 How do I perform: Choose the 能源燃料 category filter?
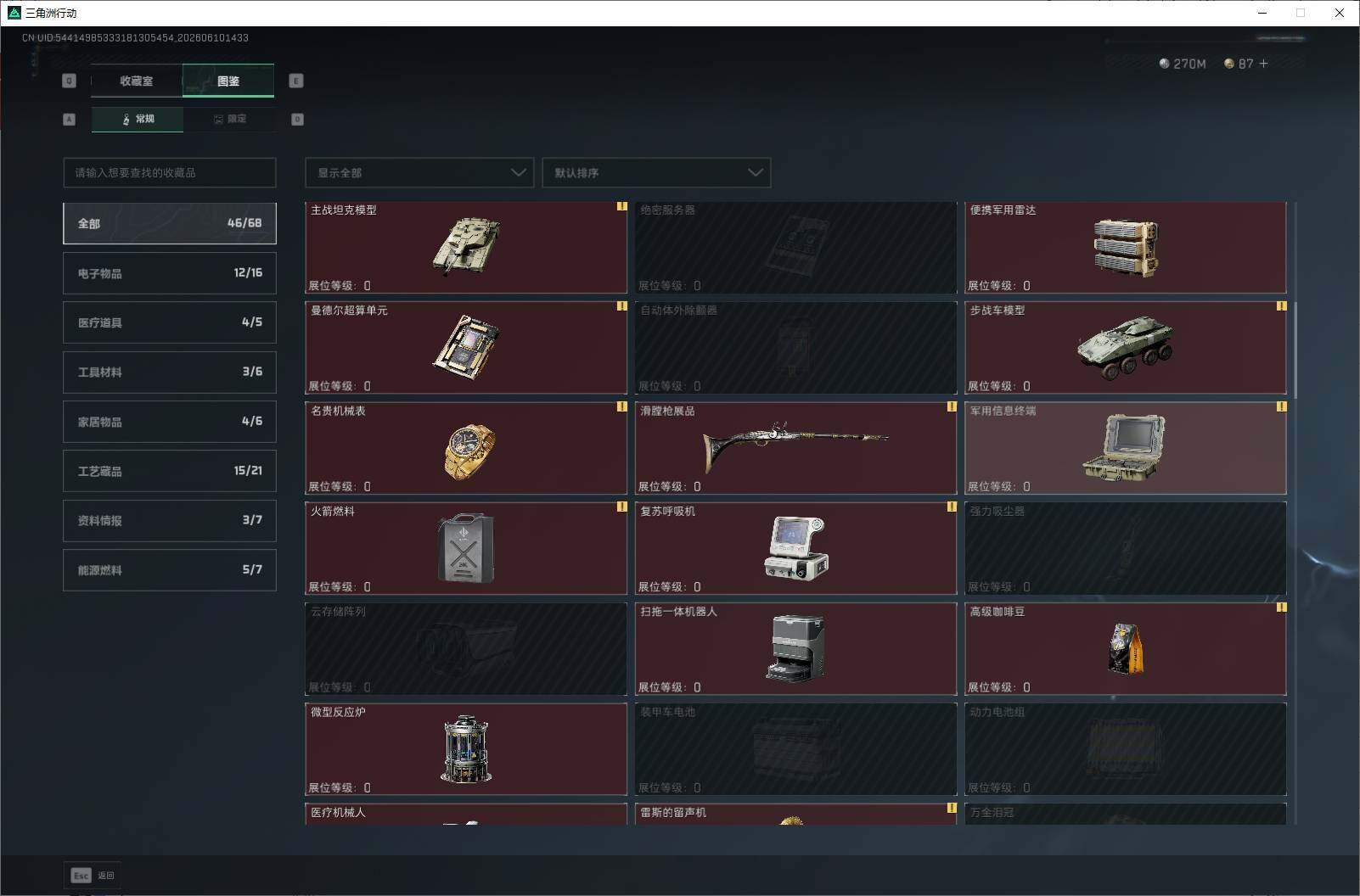click(x=170, y=570)
